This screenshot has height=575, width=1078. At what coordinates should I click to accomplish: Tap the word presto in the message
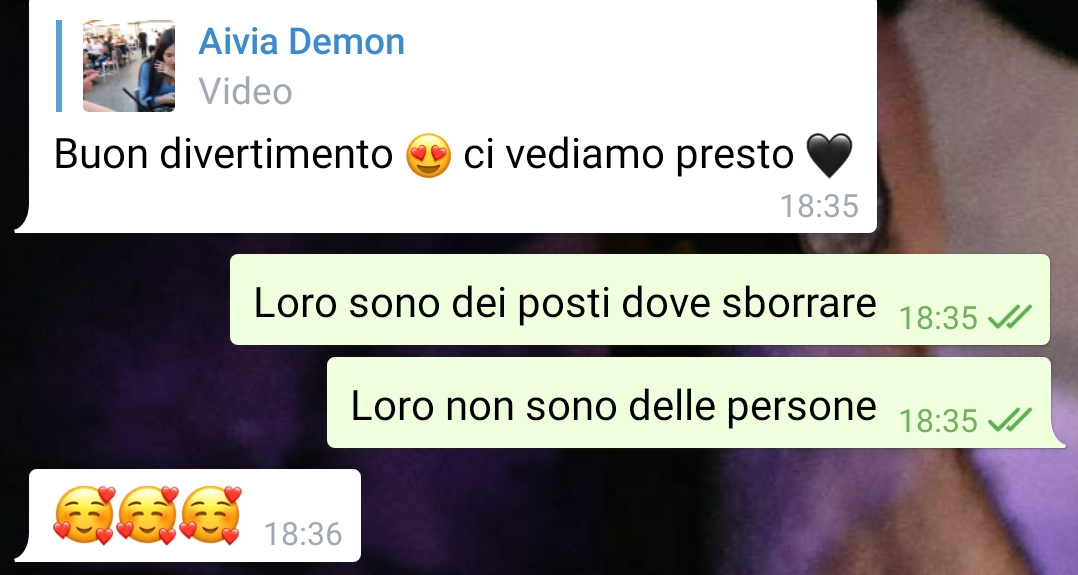point(734,156)
